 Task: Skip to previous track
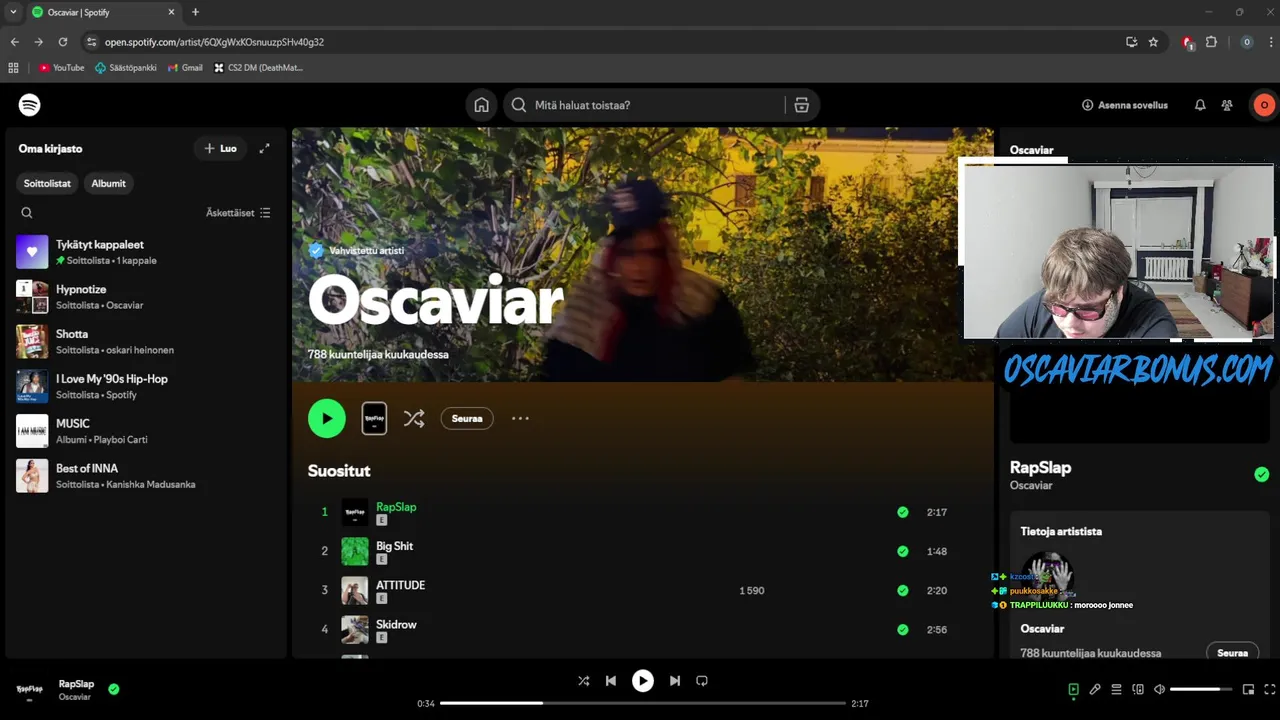611,681
